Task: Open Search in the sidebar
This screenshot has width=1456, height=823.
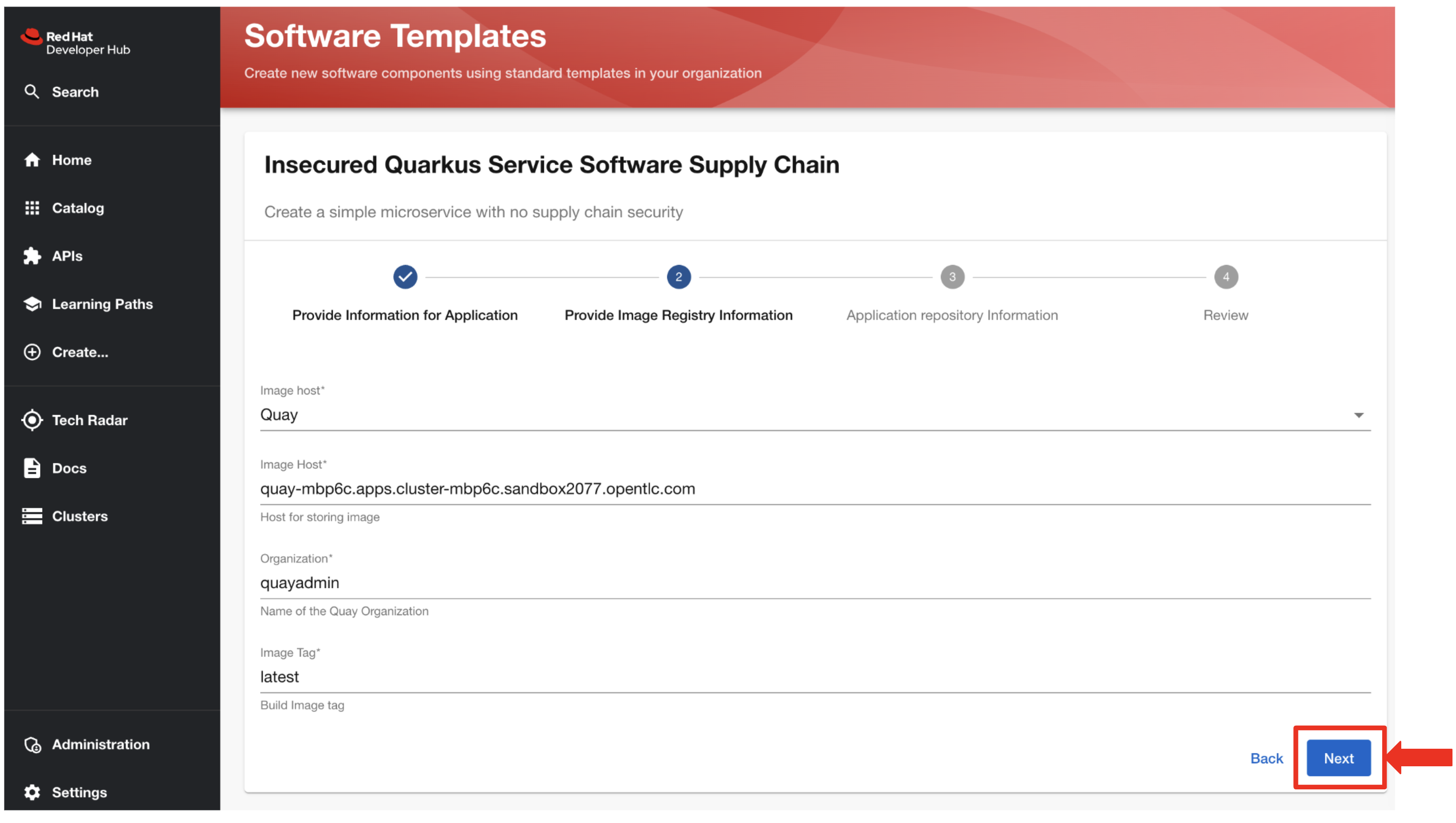Action: [x=112, y=91]
